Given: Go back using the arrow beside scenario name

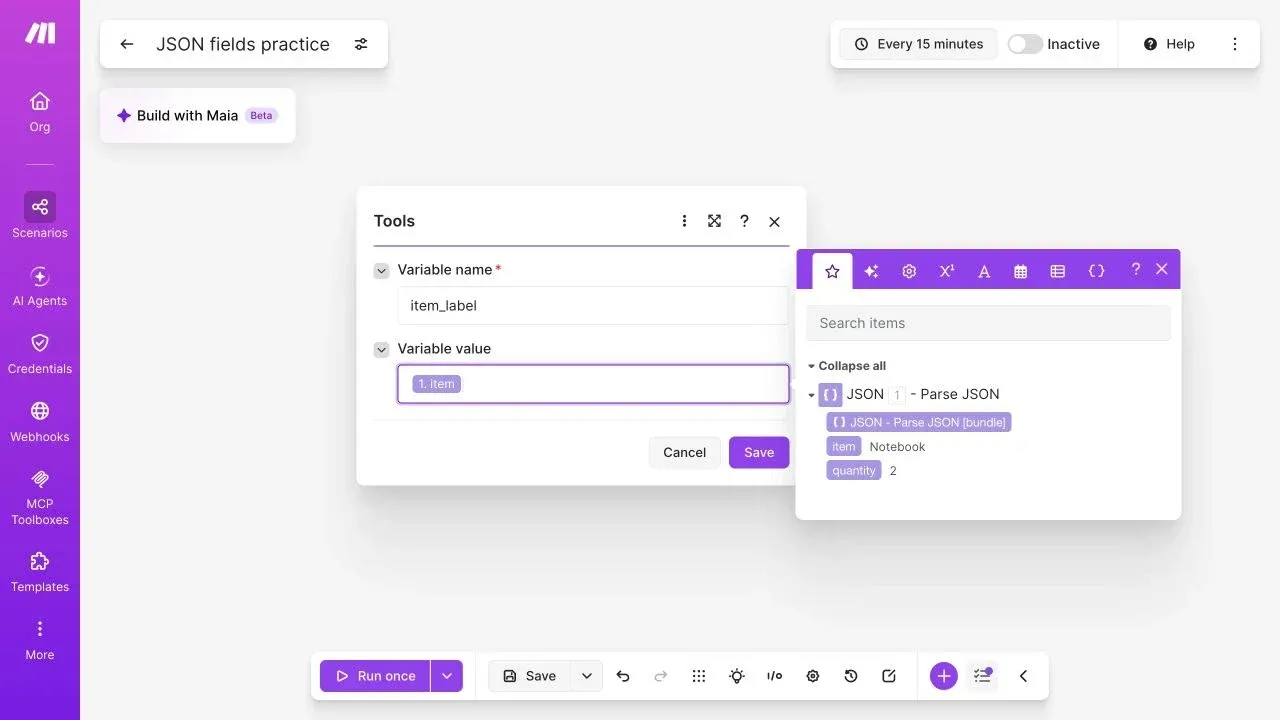Looking at the screenshot, I should click(127, 44).
